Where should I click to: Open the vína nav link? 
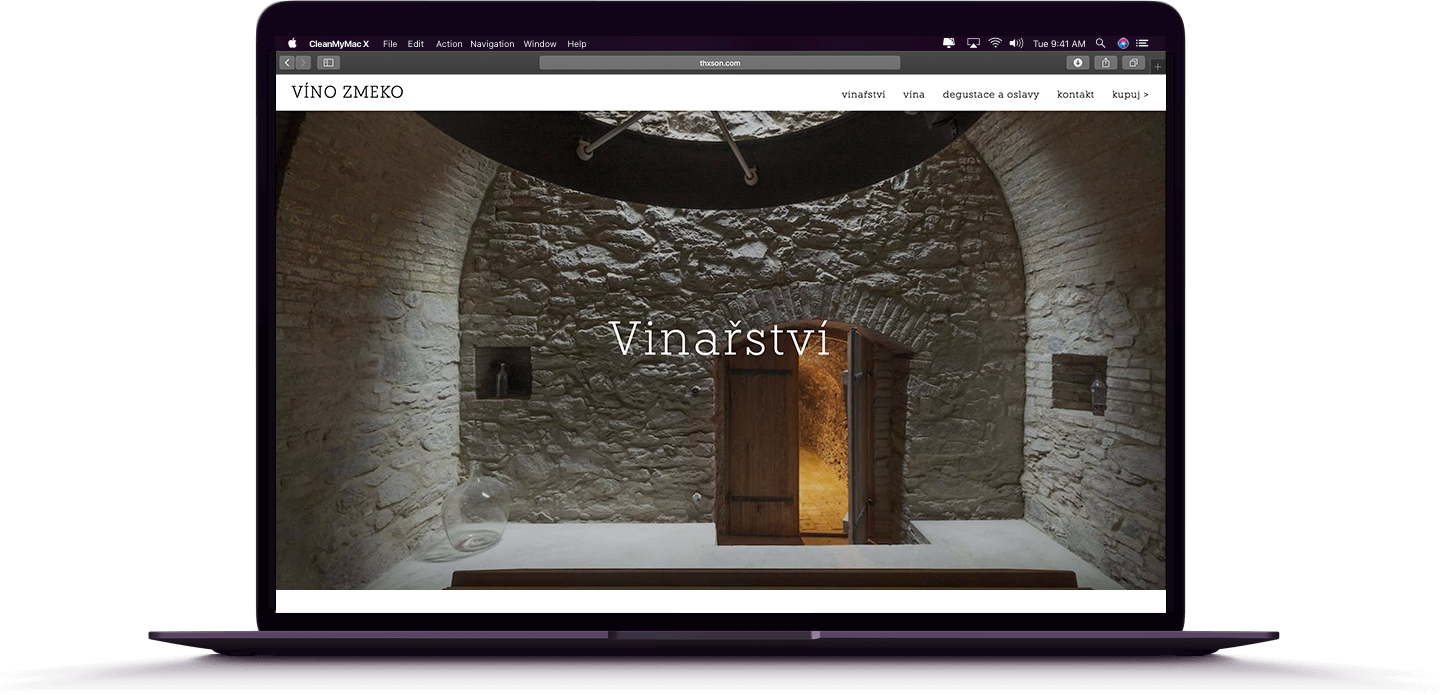point(914,94)
